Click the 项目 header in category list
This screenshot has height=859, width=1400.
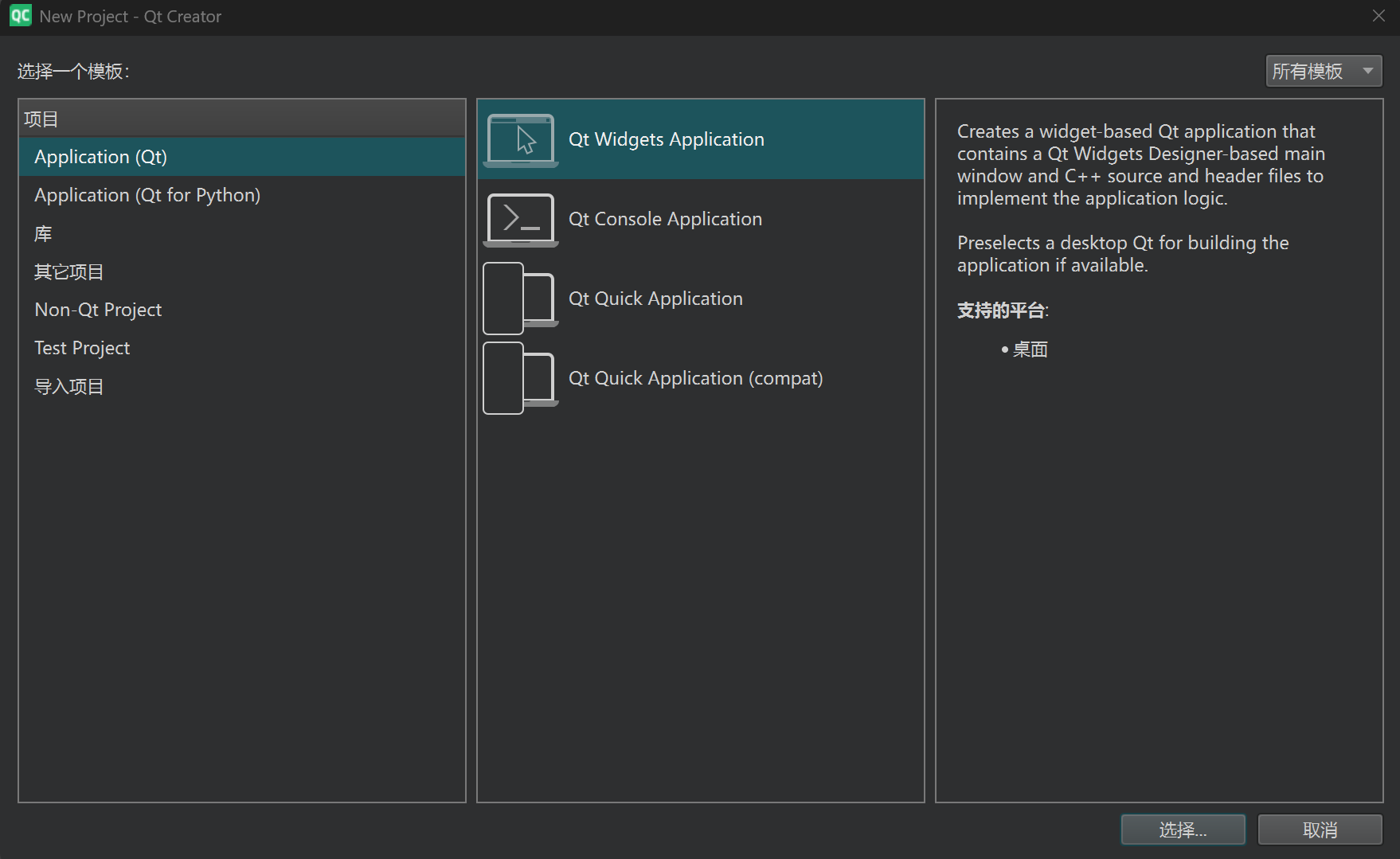tap(242, 119)
